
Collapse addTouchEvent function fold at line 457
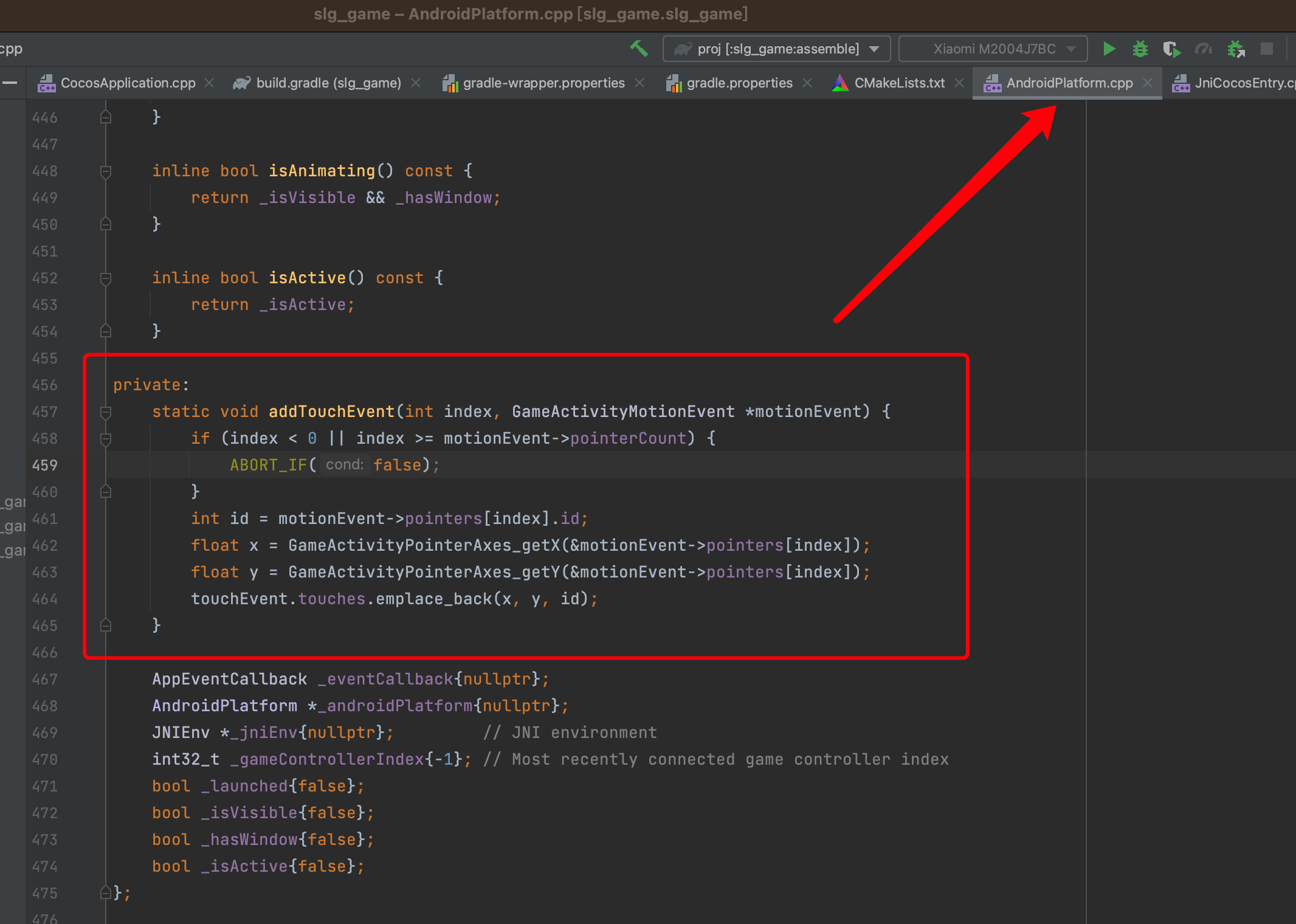[x=105, y=412]
